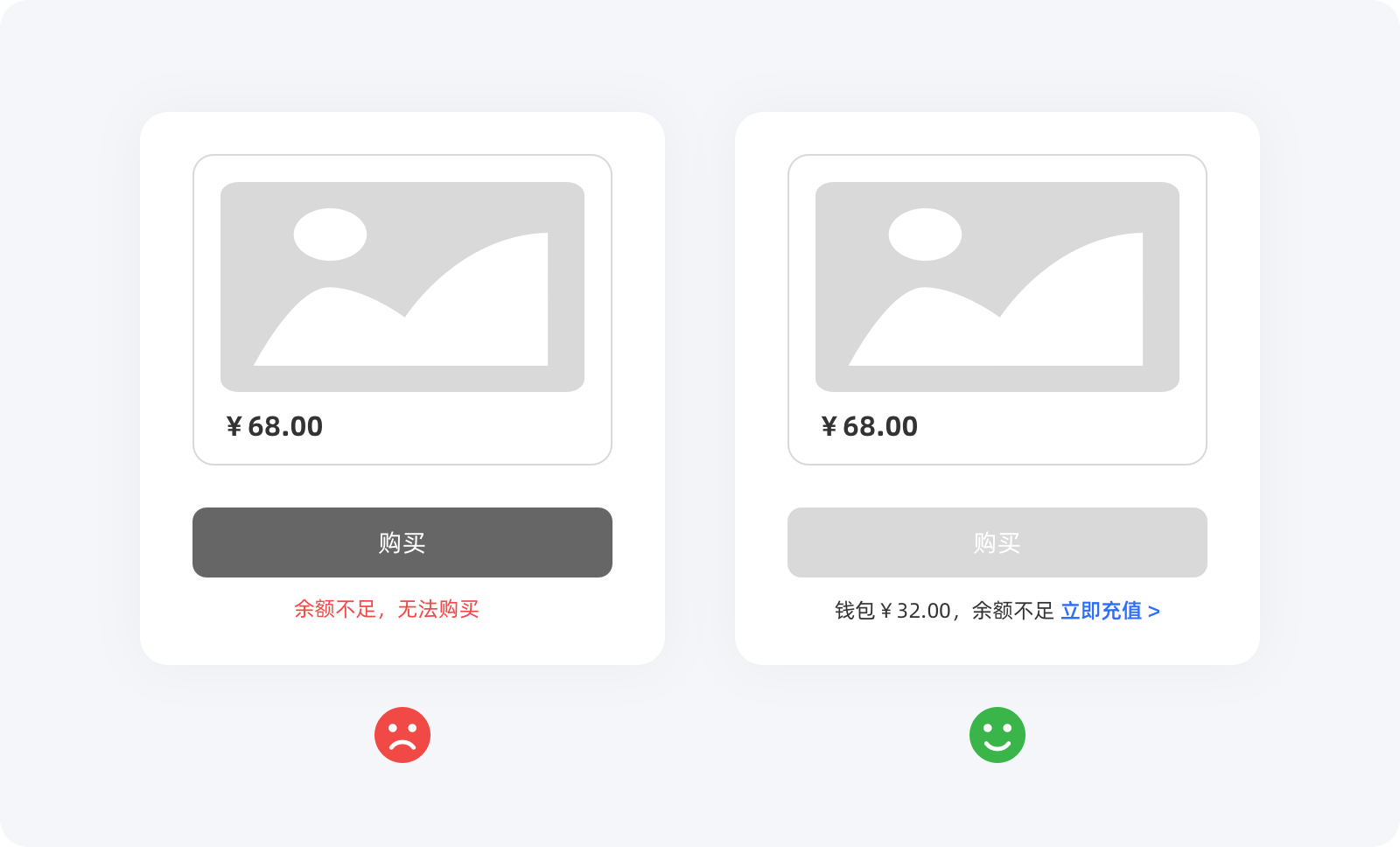The width and height of the screenshot is (1400, 847).
Task: Click the green smiley face icon
Action: point(997,735)
